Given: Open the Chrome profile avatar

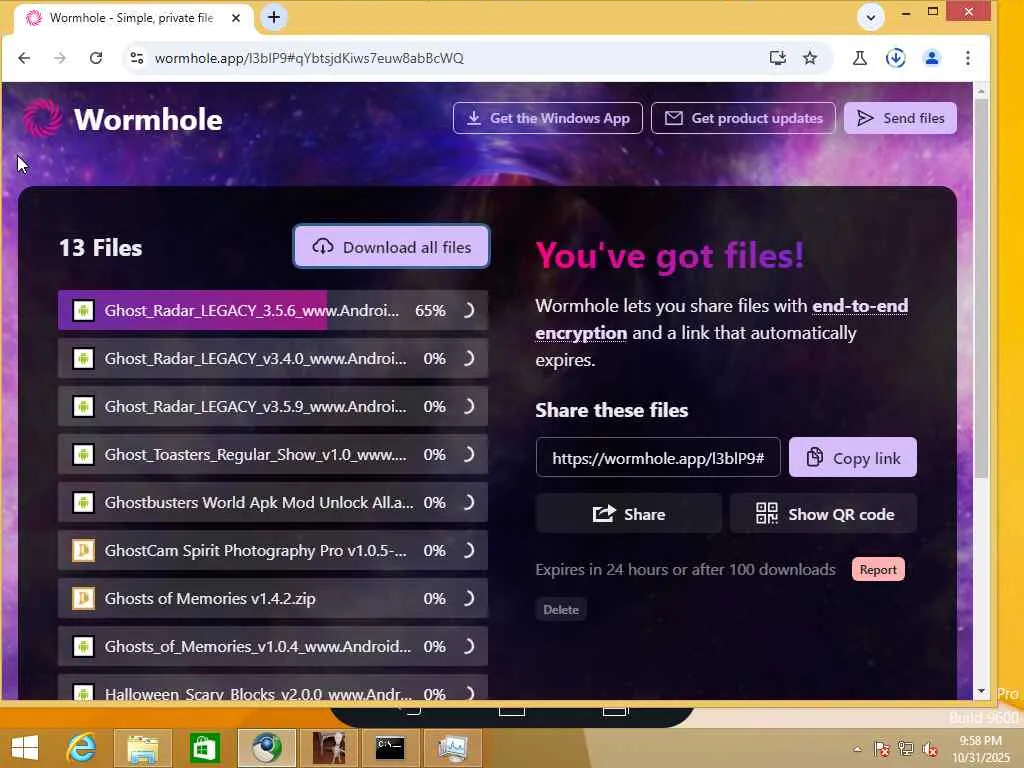Looking at the screenshot, I should pos(932,58).
